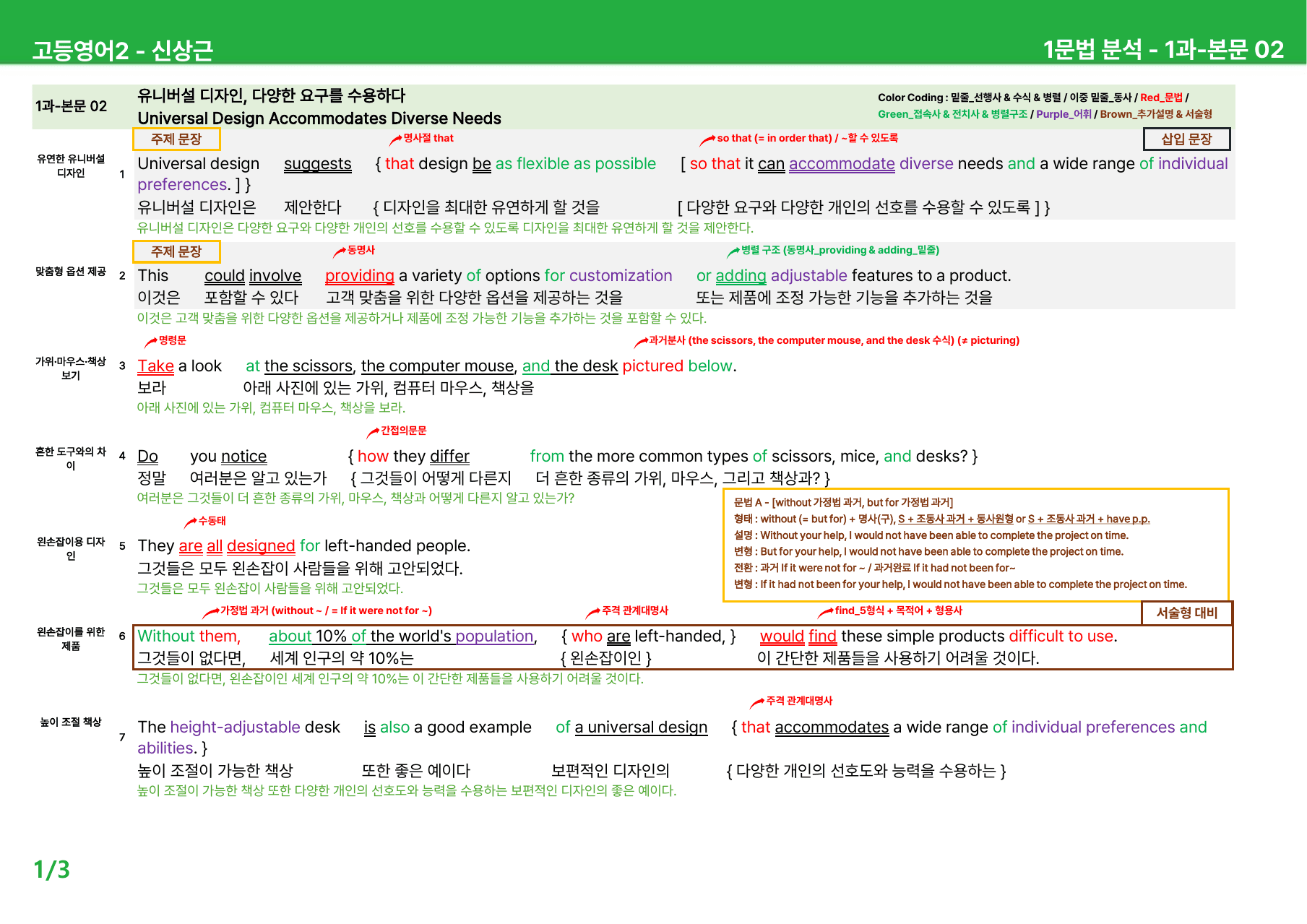Click the red note '수동태'
The width and height of the screenshot is (1307, 924).
(x=212, y=521)
